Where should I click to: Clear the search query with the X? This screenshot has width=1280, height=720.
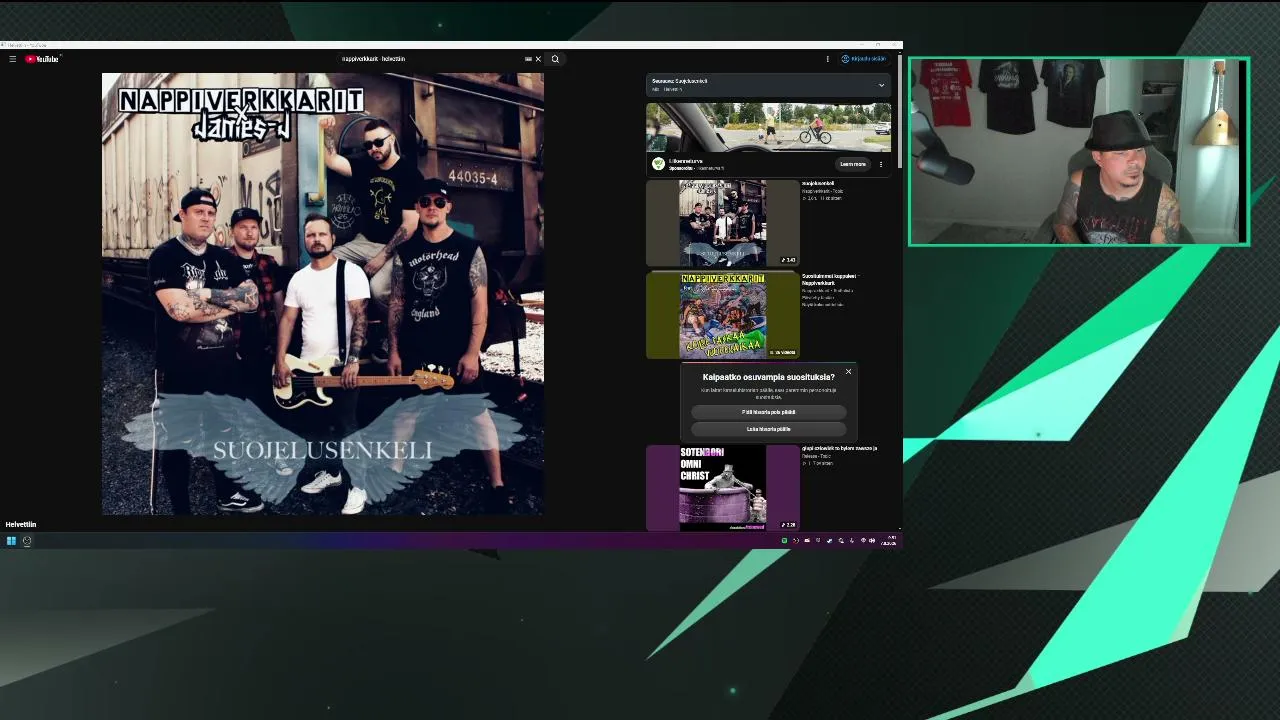pos(538,59)
